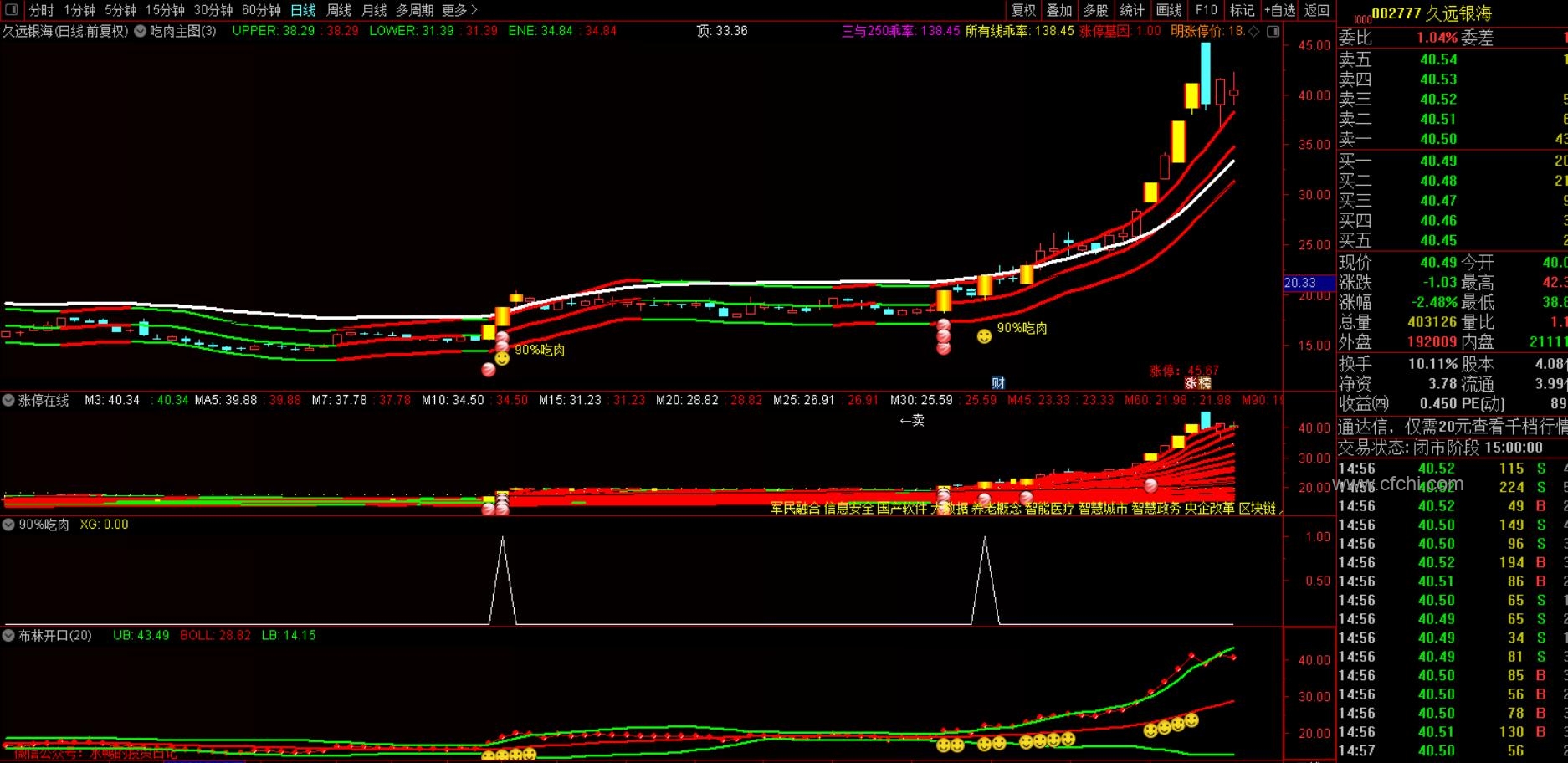Click the diamond marker icon in the chart header
This screenshot has width=1568, height=763.
pos(1253,32)
